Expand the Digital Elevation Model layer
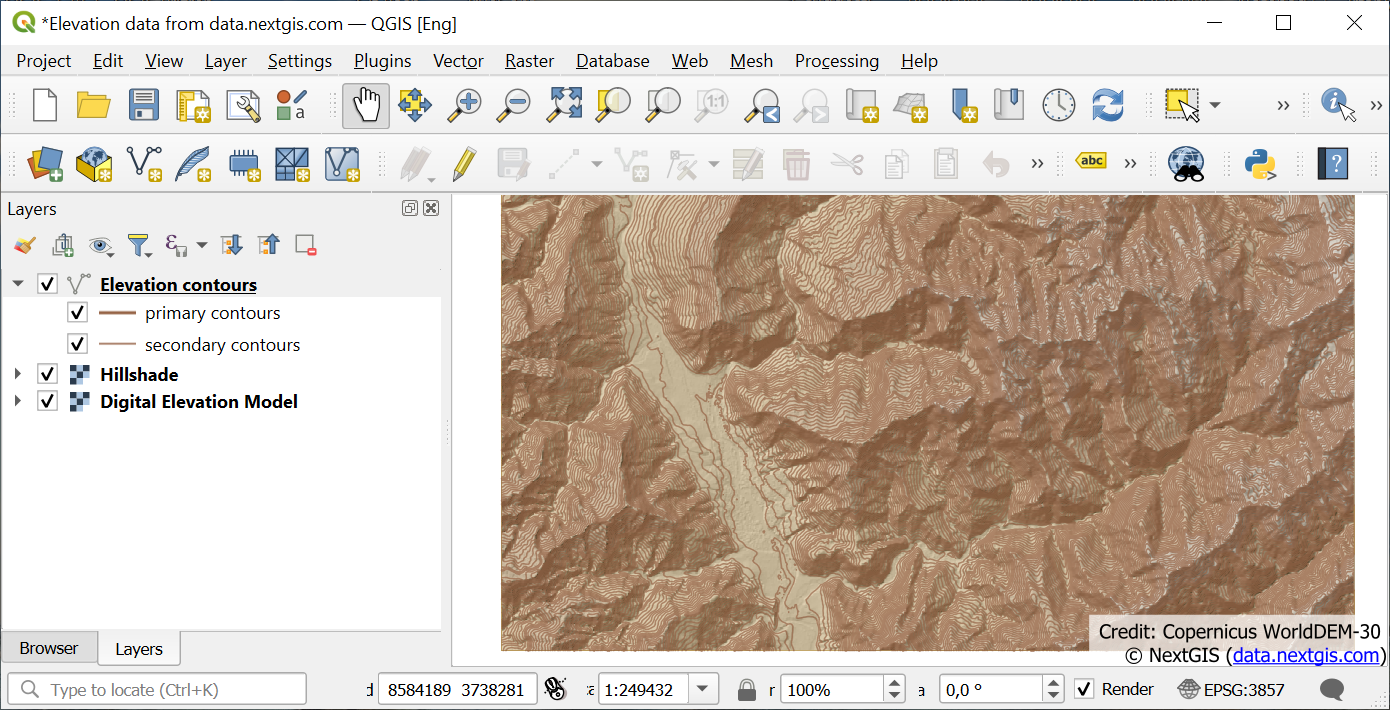The height and width of the screenshot is (710, 1390). (17, 401)
